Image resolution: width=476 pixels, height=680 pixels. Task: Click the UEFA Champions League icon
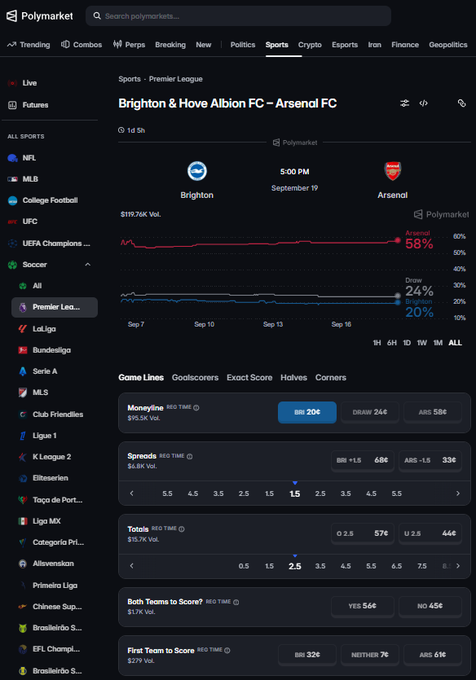[x=13, y=243]
